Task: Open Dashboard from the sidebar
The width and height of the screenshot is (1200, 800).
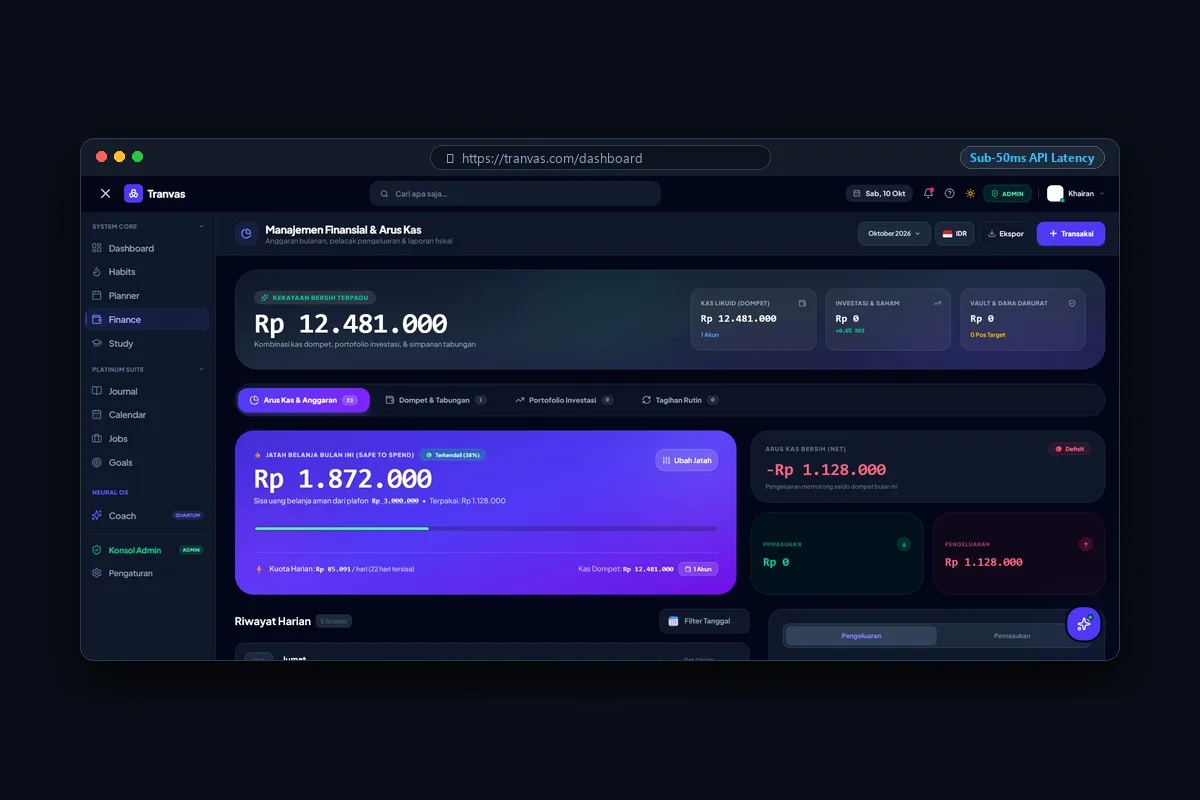Action: pyautogui.click(x=146, y=248)
